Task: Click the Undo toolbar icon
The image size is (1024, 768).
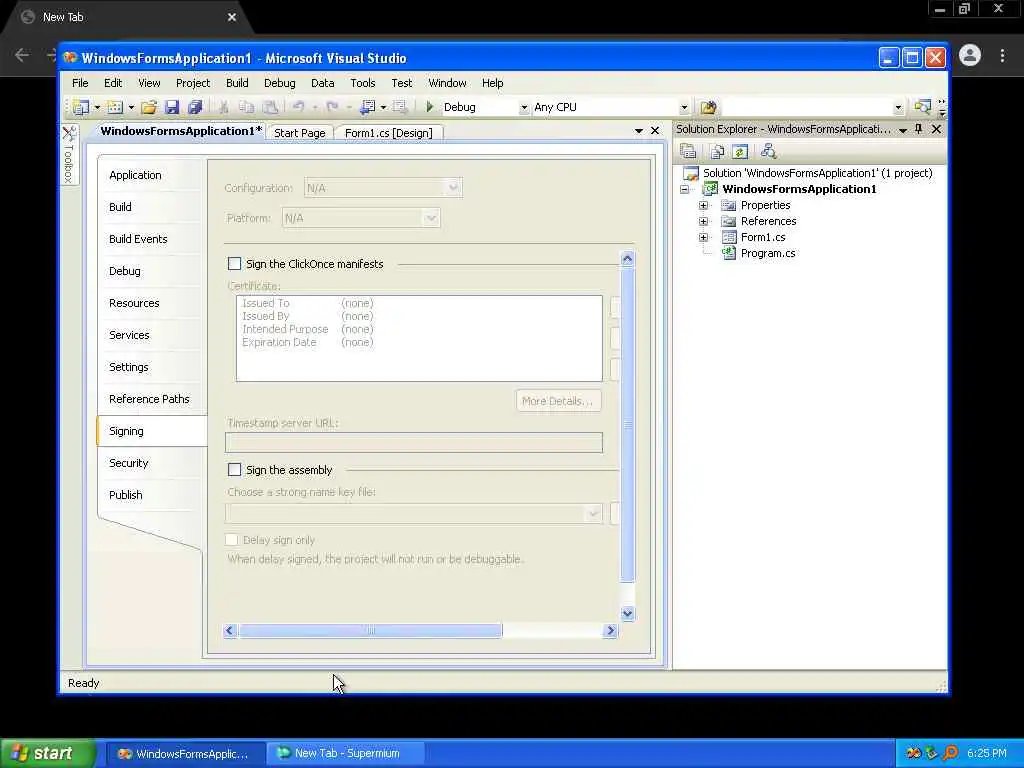Action: pyautogui.click(x=298, y=107)
